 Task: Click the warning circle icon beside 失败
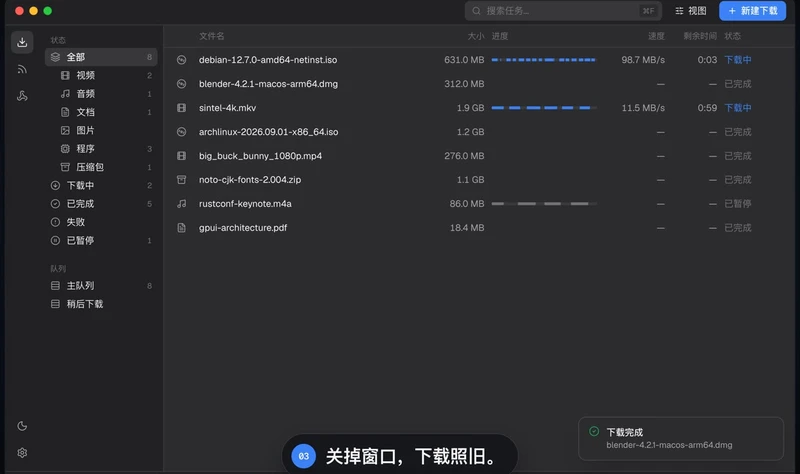[55, 222]
